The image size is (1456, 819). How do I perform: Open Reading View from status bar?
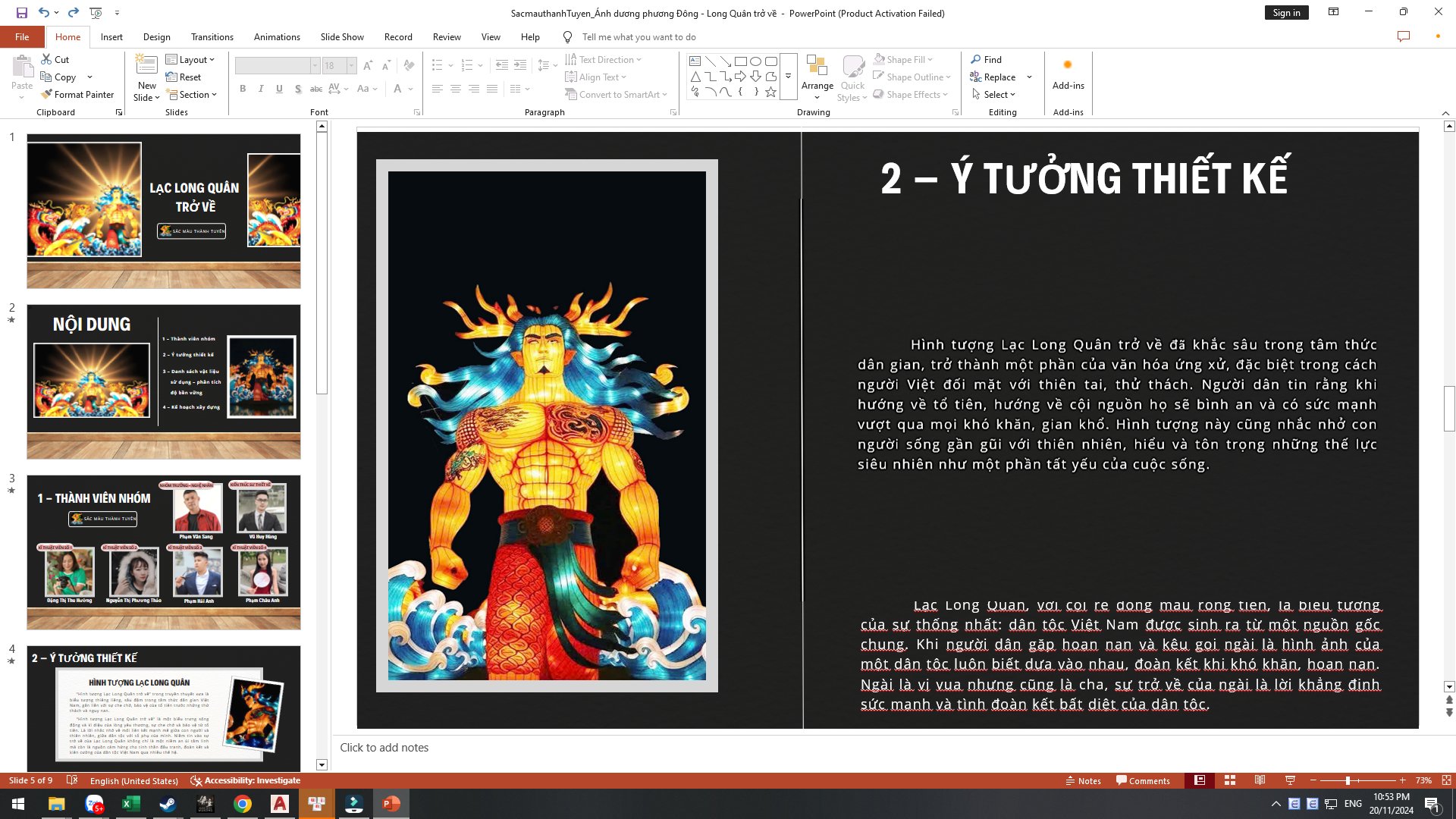tap(1260, 780)
